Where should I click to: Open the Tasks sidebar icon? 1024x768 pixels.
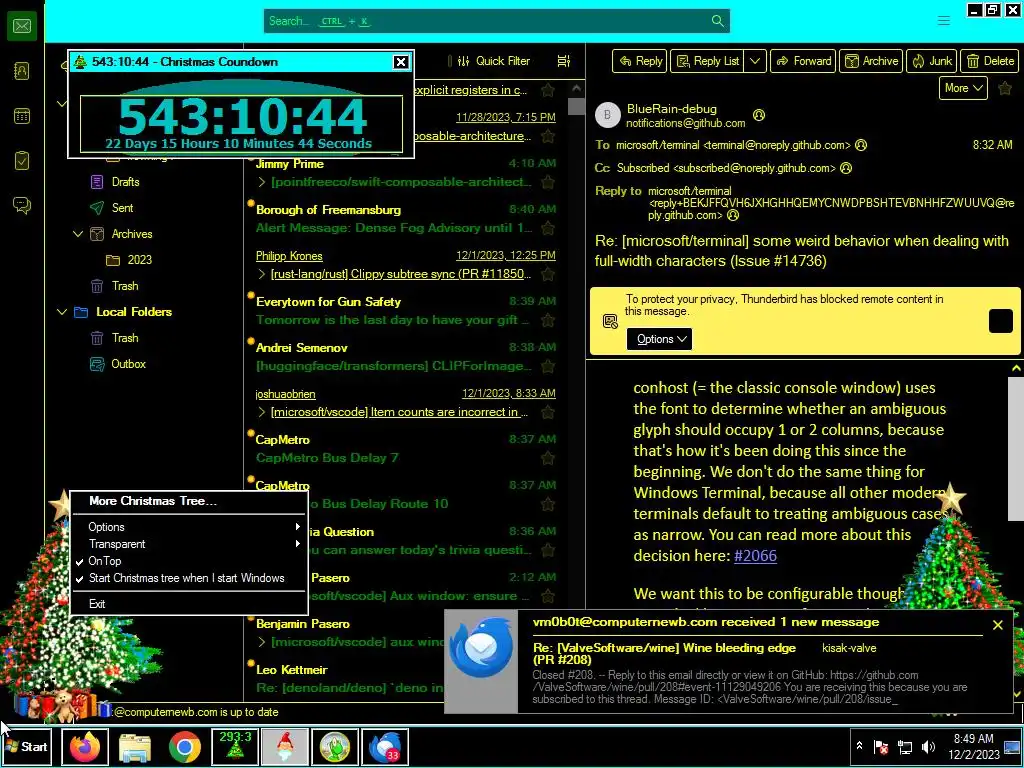click(22, 161)
